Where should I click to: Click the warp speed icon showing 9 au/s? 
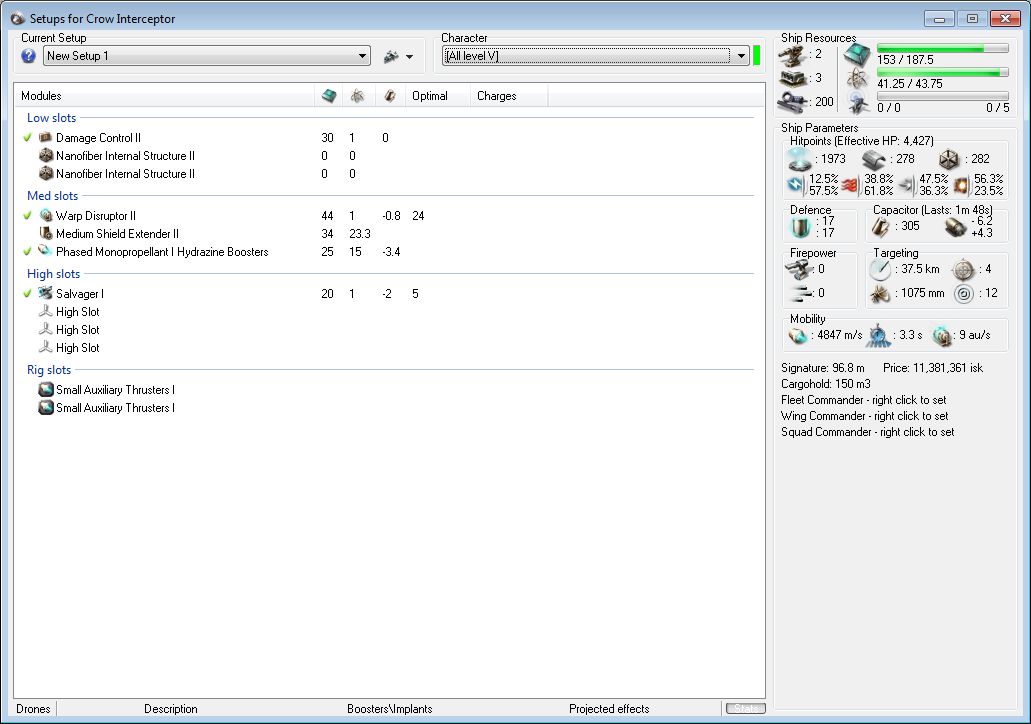pyautogui.click(x=942, y=335)
